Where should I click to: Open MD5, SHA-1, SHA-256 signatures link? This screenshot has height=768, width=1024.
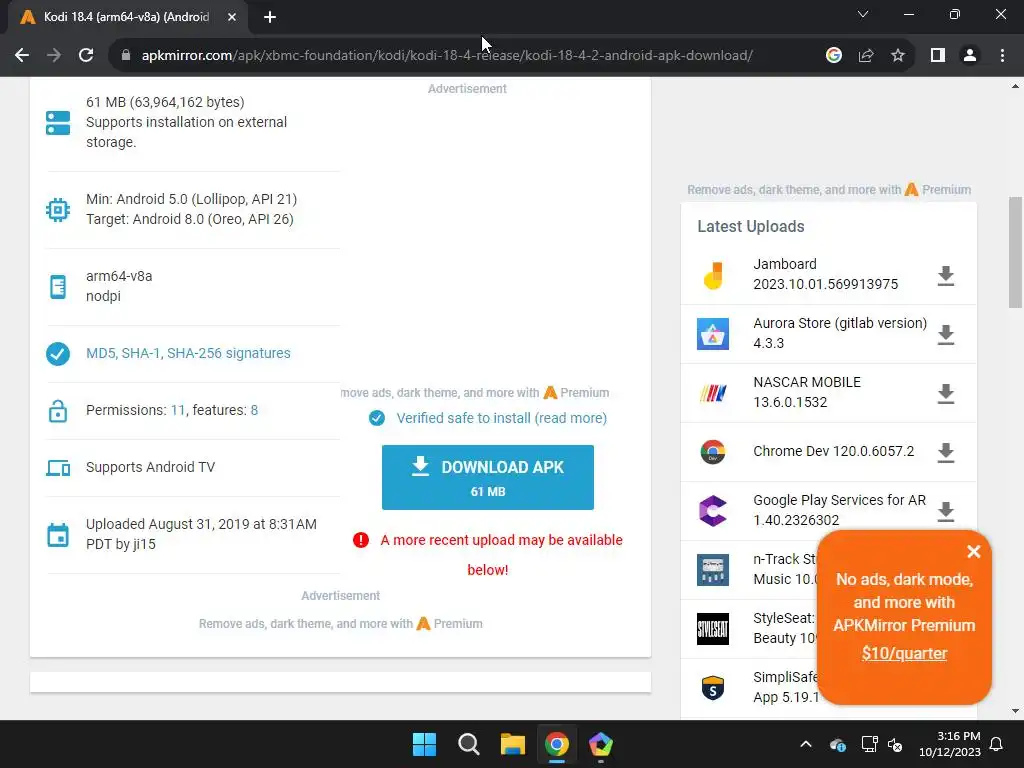[x=188, y=353]
